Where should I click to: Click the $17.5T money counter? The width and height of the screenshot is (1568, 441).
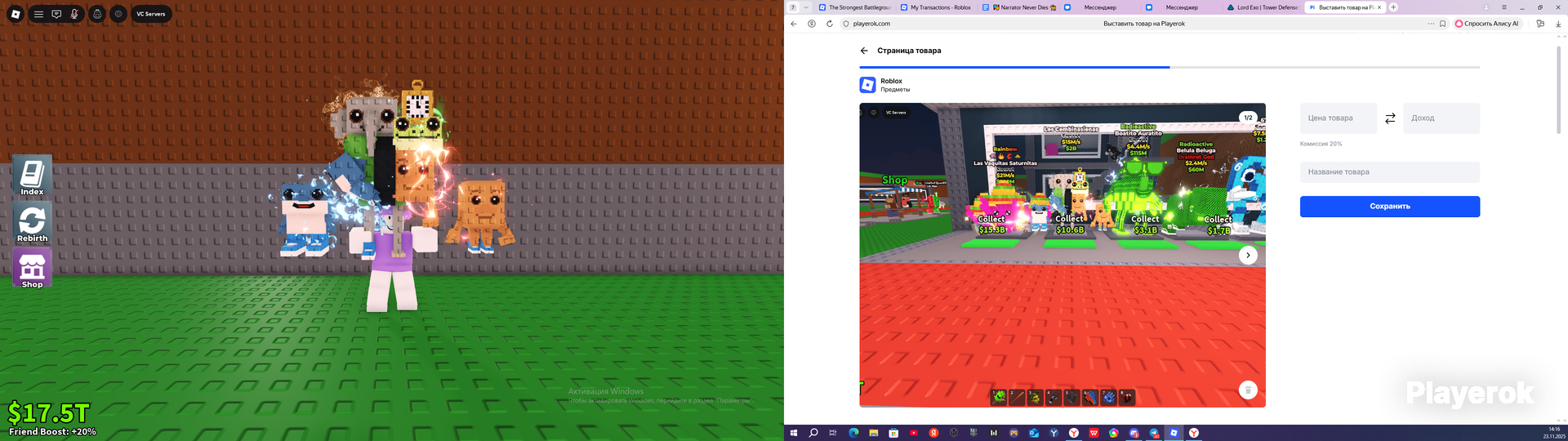[48, 412]
